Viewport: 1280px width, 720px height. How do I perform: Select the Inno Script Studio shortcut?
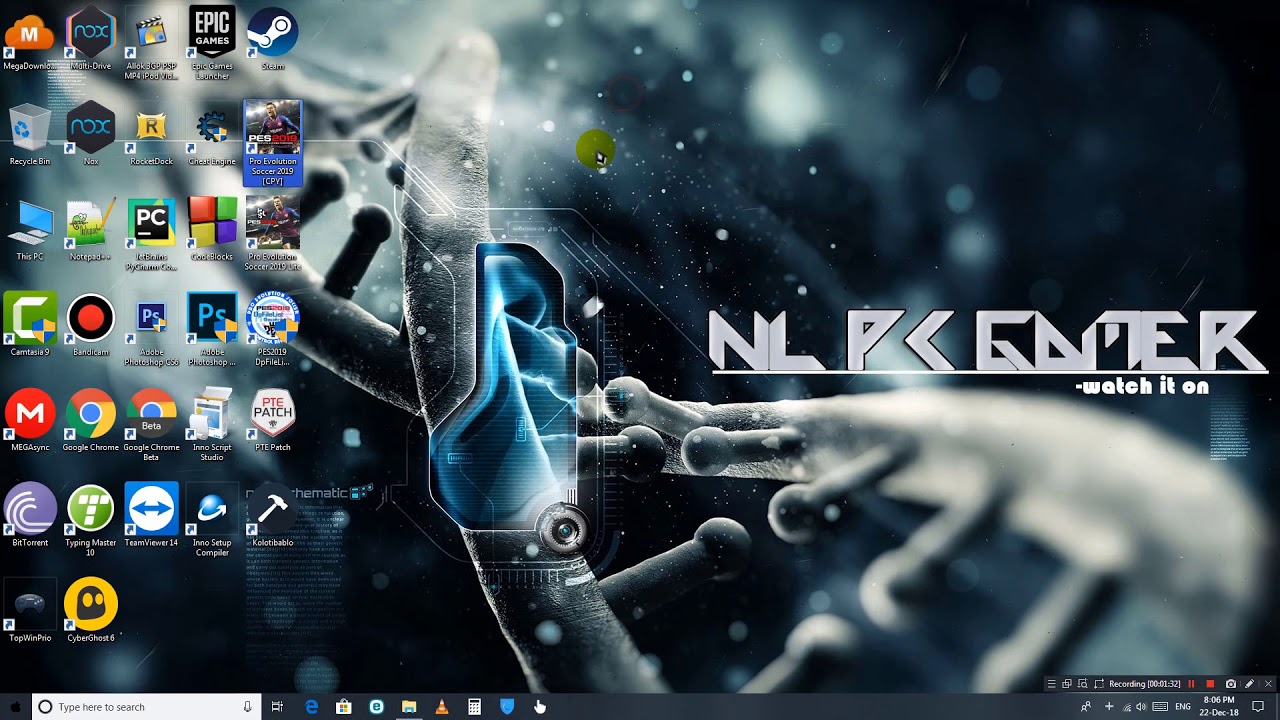pos(212,425)
